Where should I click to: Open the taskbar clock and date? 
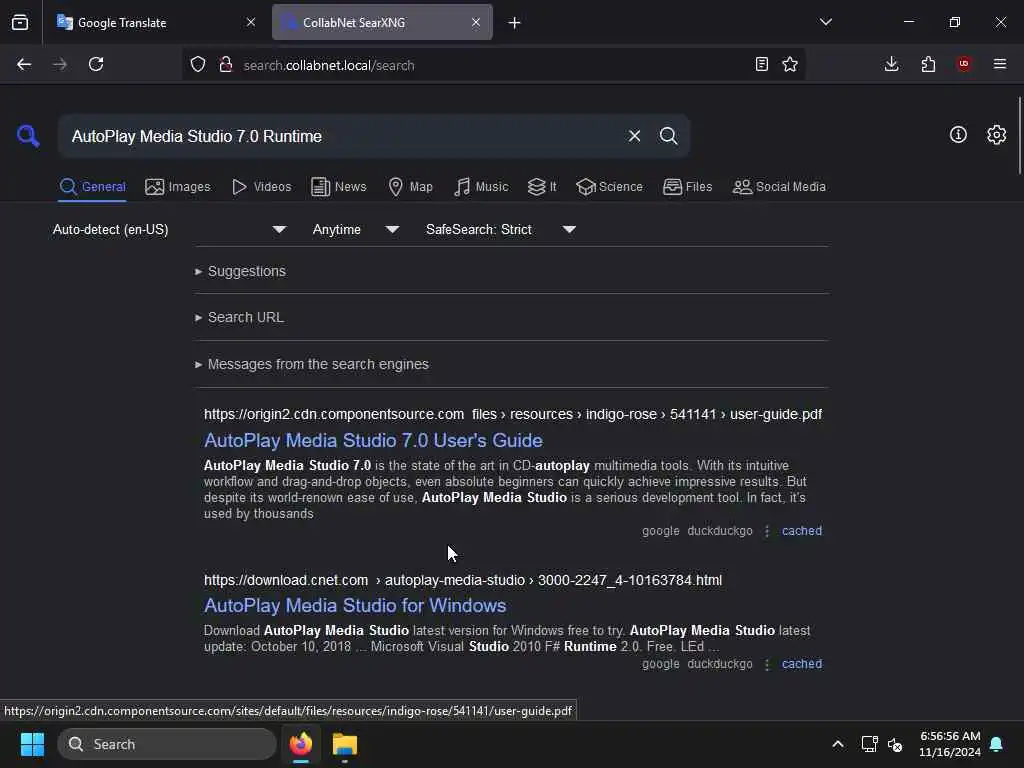pyautogui.click(x=950, y=744)
